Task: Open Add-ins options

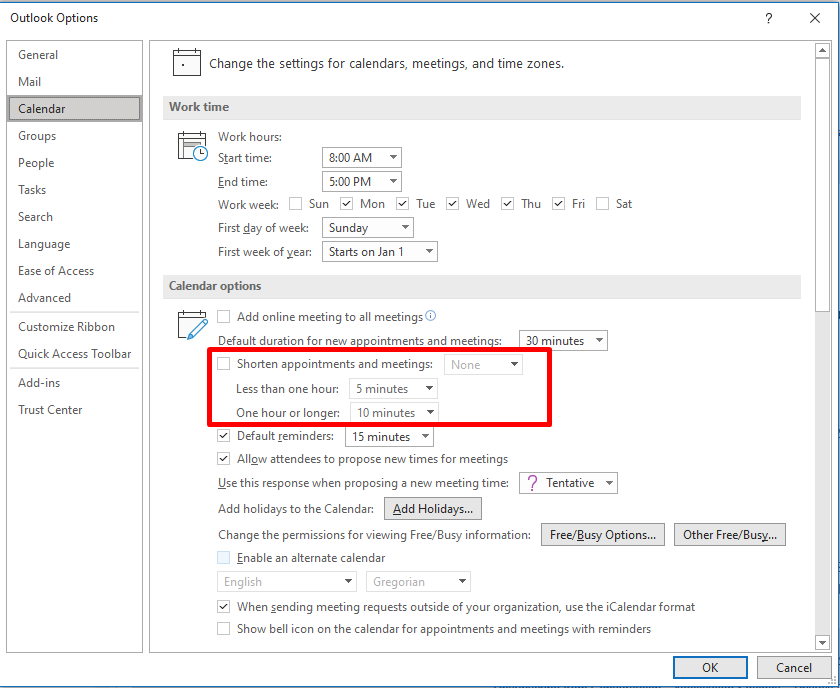Action: pyautogui.click(x=74, y=383)
